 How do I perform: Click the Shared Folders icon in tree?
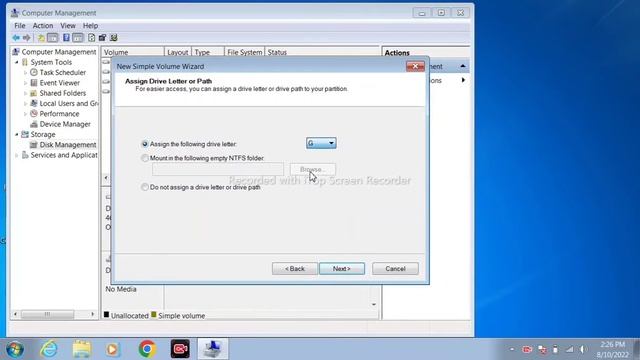(x=34, y=93)
